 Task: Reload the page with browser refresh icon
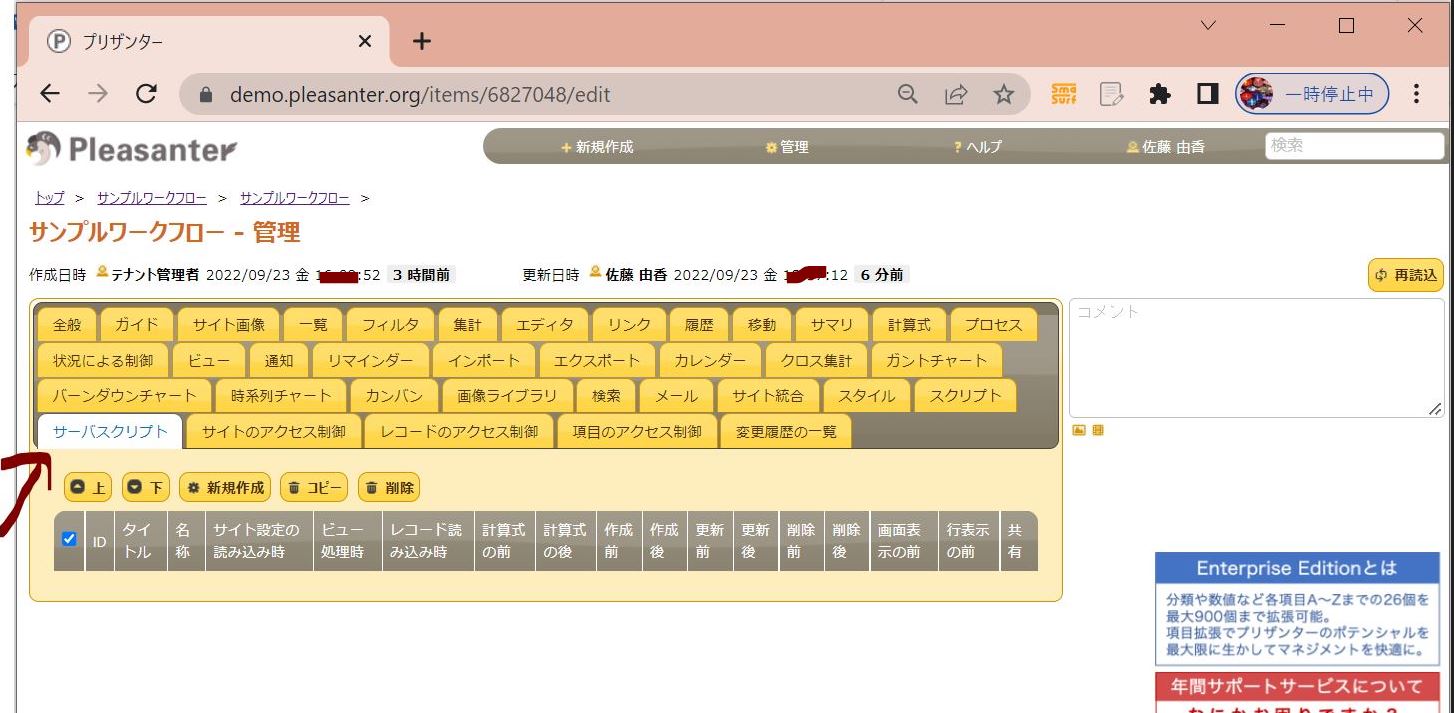coord(147,95)
